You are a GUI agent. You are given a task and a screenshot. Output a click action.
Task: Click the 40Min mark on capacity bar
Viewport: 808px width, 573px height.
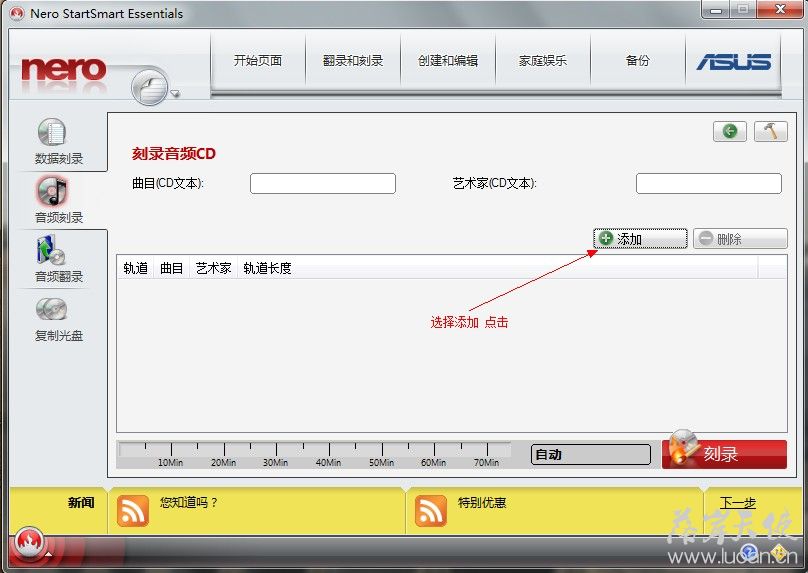point(328,462)
